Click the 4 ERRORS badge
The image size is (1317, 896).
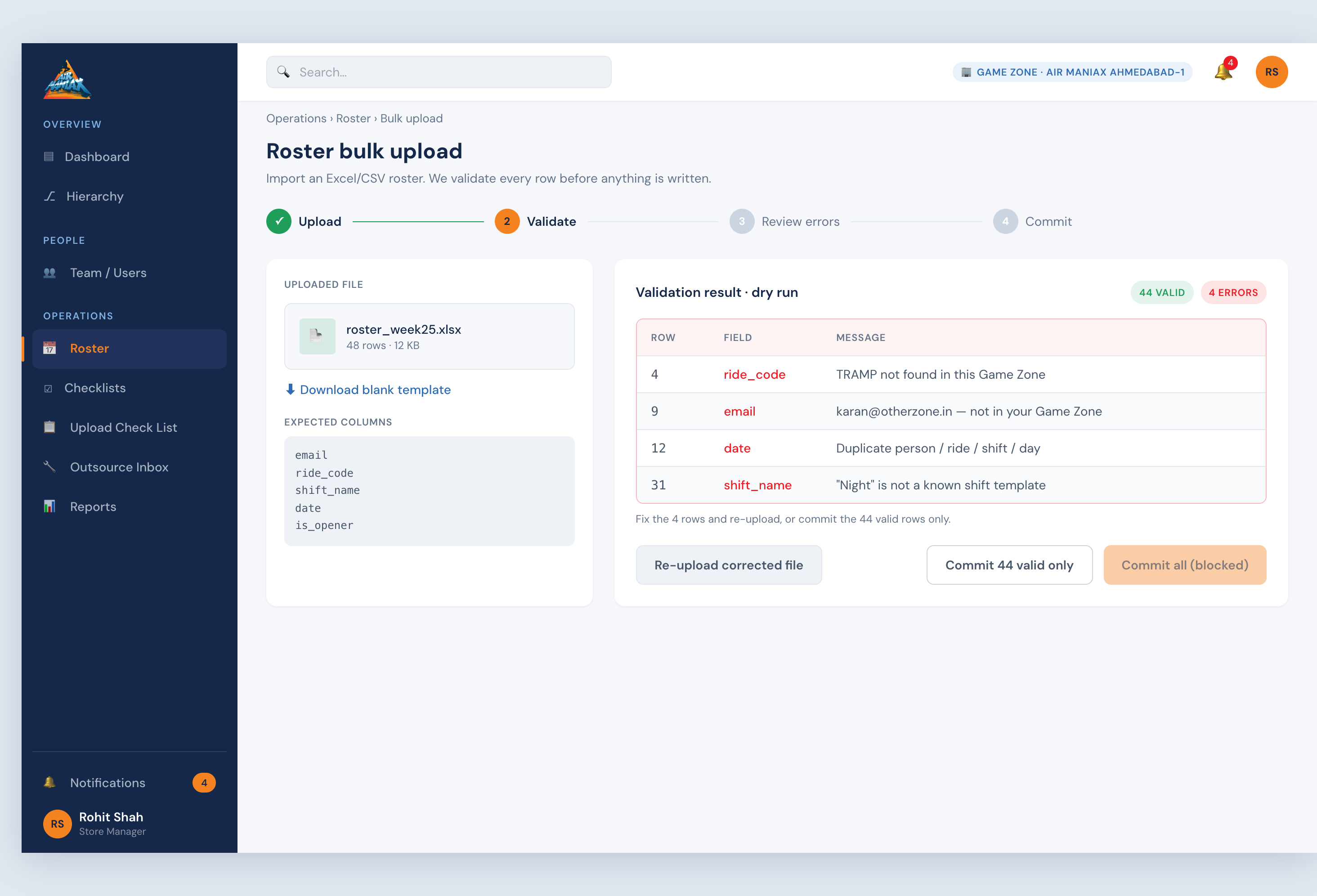[x=1233, y=292]
